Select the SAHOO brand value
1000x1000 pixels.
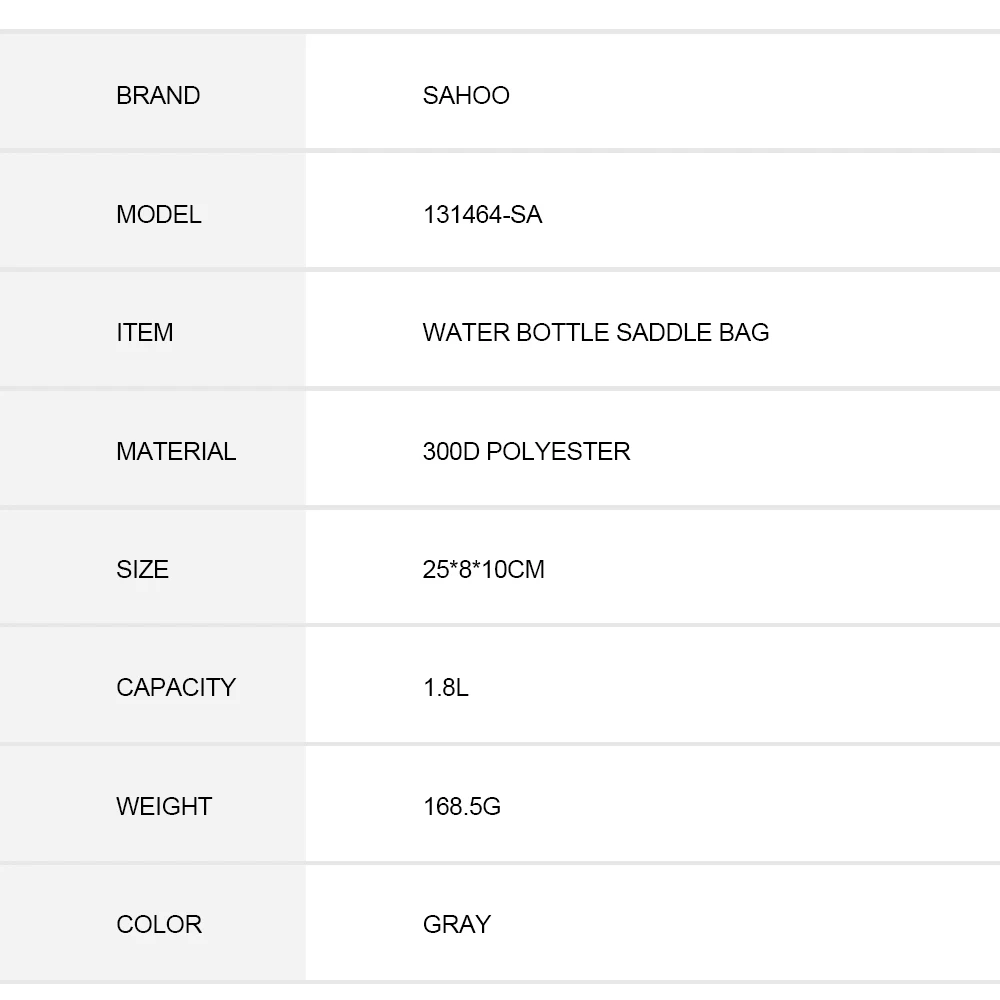click(x=466, y=95)
